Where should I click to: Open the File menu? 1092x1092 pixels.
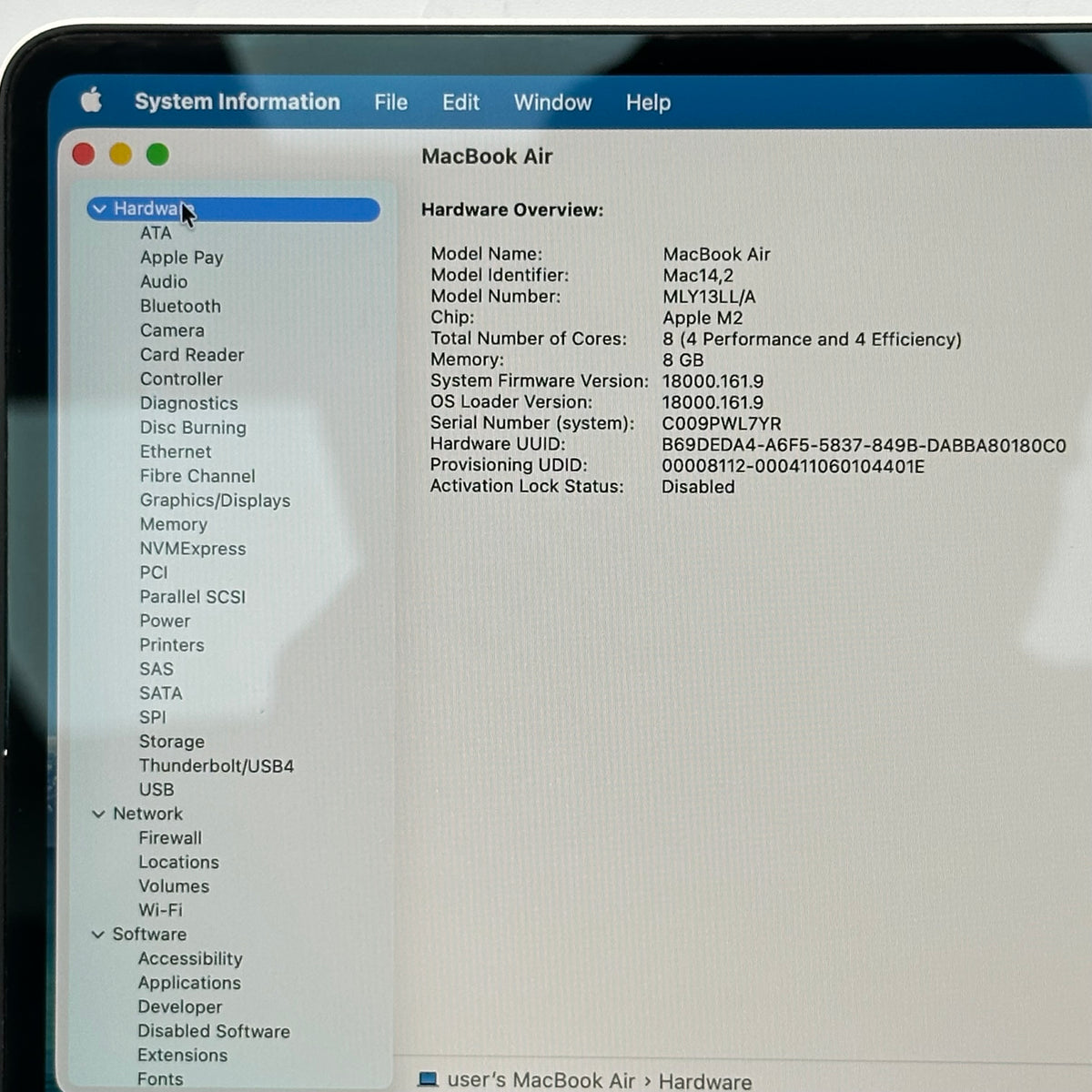tap(390, 103)
